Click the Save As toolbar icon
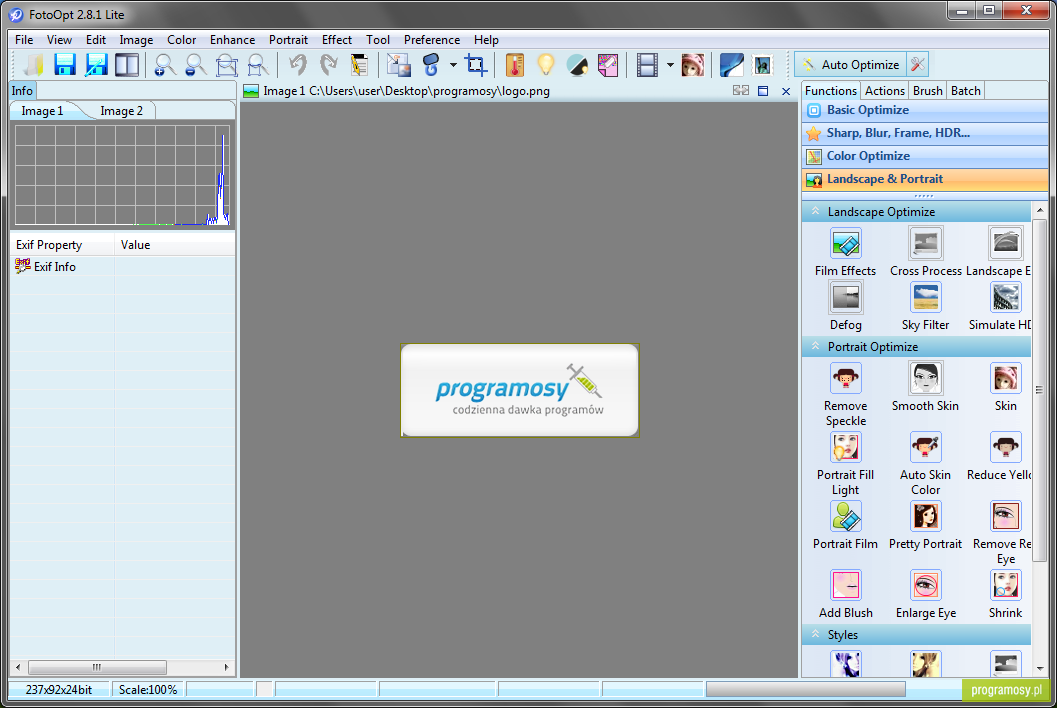Image resolution: width=1057 pixels, height=708 pixels. click(96, 65)
